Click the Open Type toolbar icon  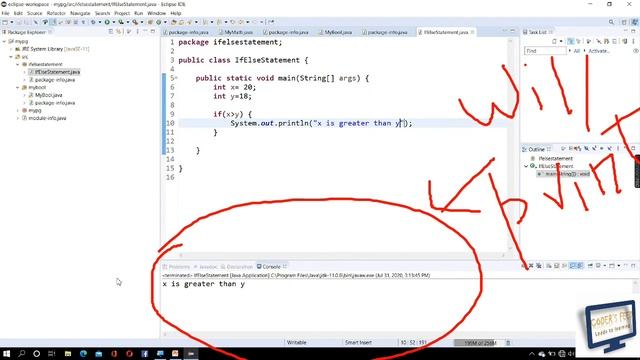click(174, 22)
